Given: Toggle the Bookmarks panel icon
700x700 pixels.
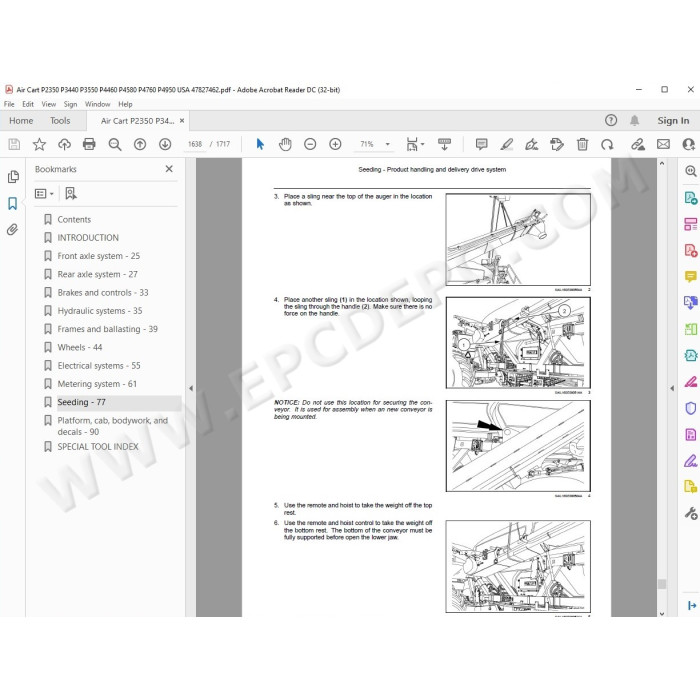Looking at the screenshot, I should [12, 204].
